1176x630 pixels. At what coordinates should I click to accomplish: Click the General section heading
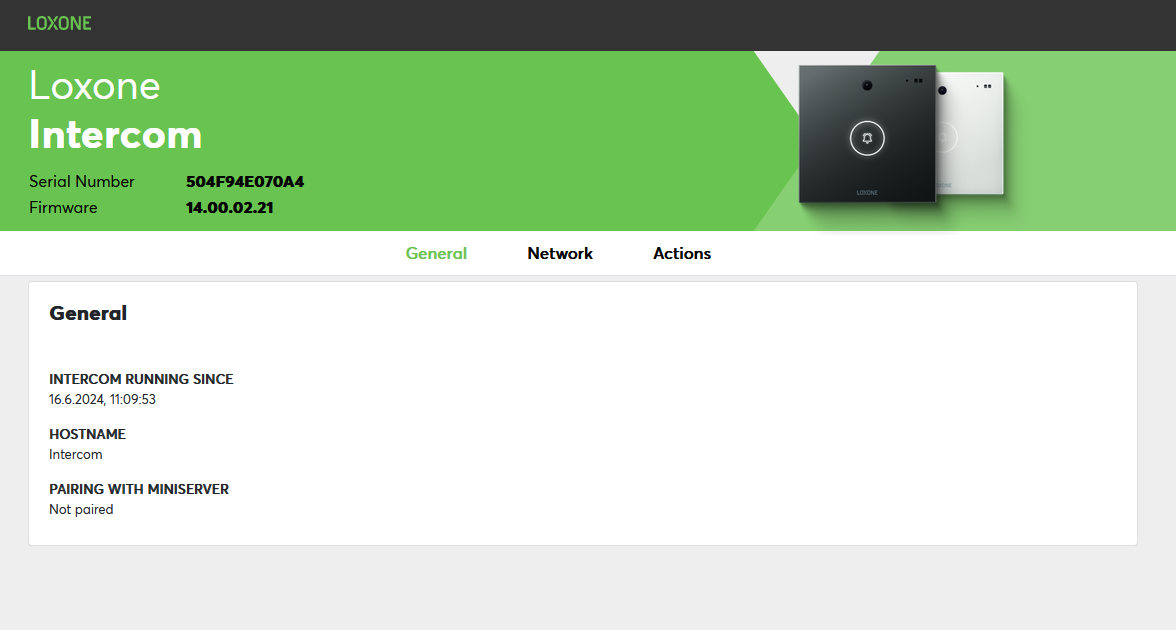point(88,314)
